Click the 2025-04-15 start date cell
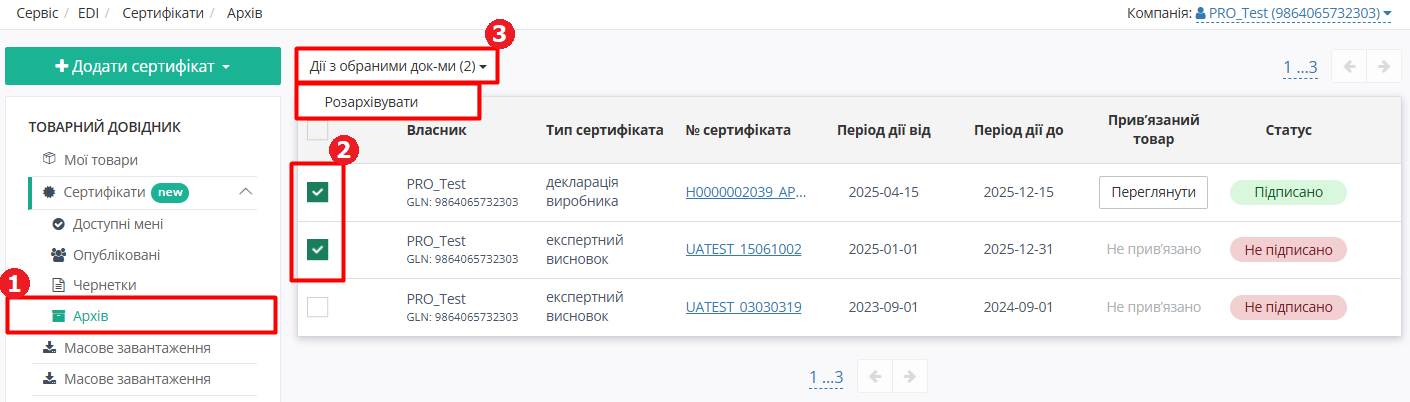This screenshot has height=402, width=1410. [883, 192]
